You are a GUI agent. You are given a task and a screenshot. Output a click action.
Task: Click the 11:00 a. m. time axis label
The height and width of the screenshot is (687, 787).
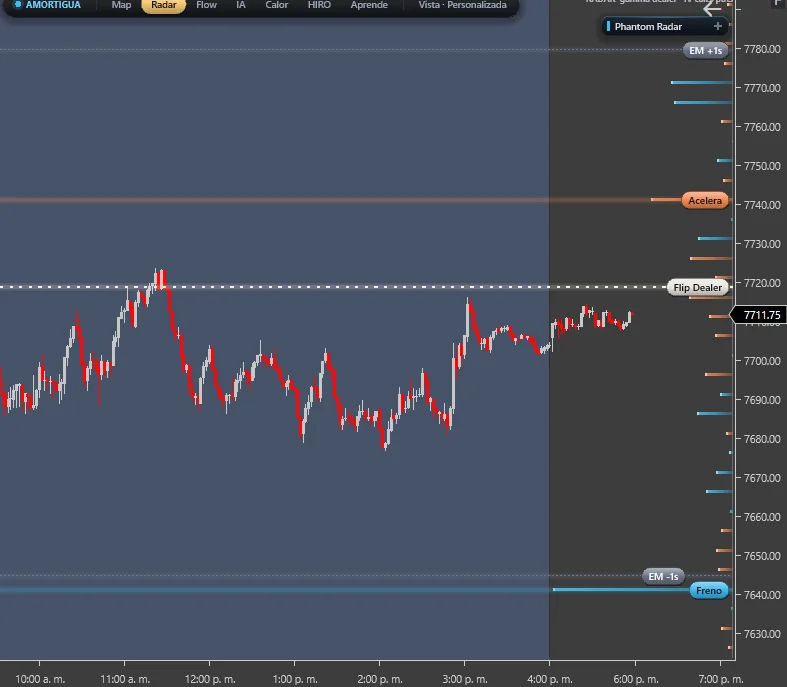pos(125,679)
